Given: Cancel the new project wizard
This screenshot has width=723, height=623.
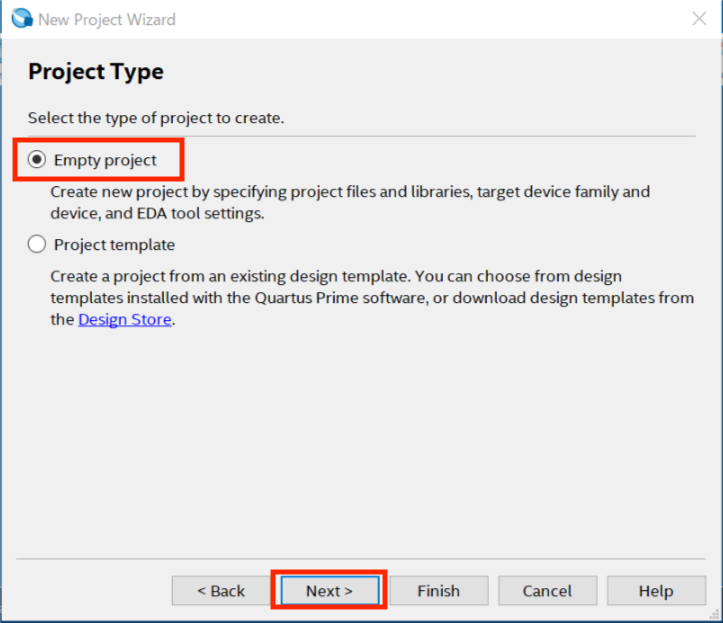Looking at the screenshot, I should click(547, 591).
